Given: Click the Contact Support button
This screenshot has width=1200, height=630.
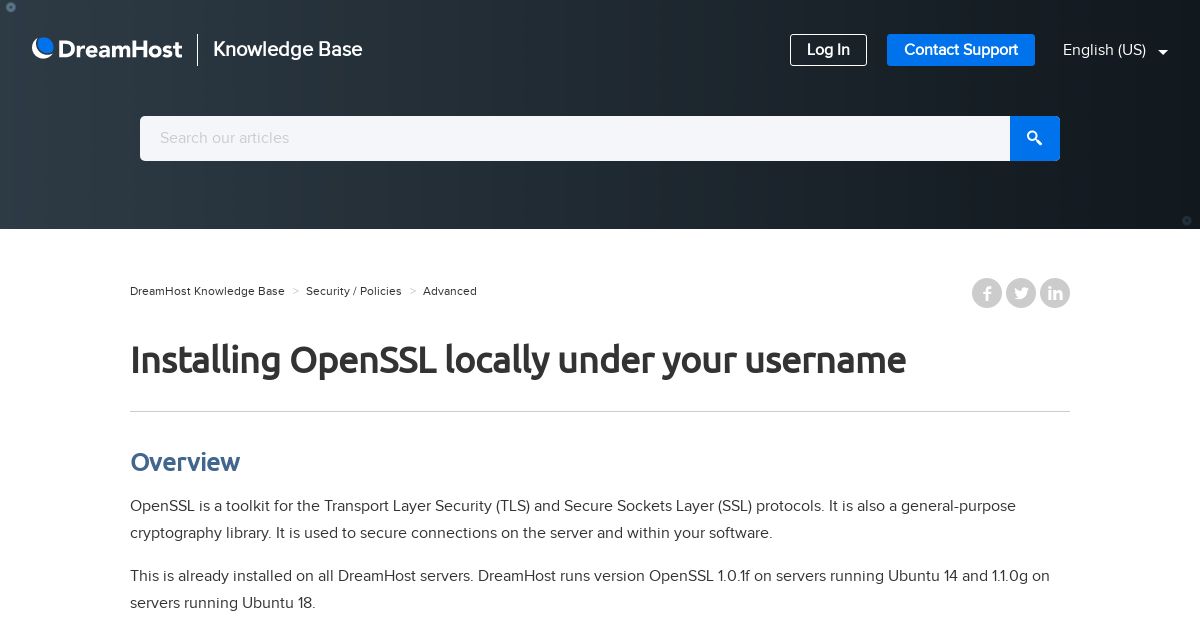Looking at the screenshot, I should pos(961,50).
